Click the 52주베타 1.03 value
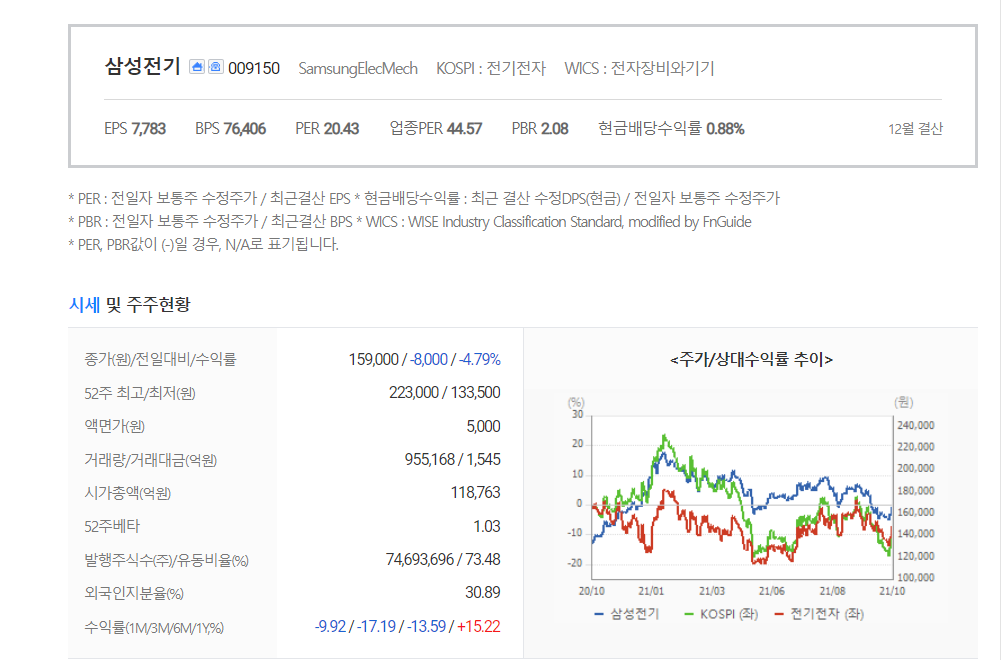1001x660 pixels. (x=486, y=527)
